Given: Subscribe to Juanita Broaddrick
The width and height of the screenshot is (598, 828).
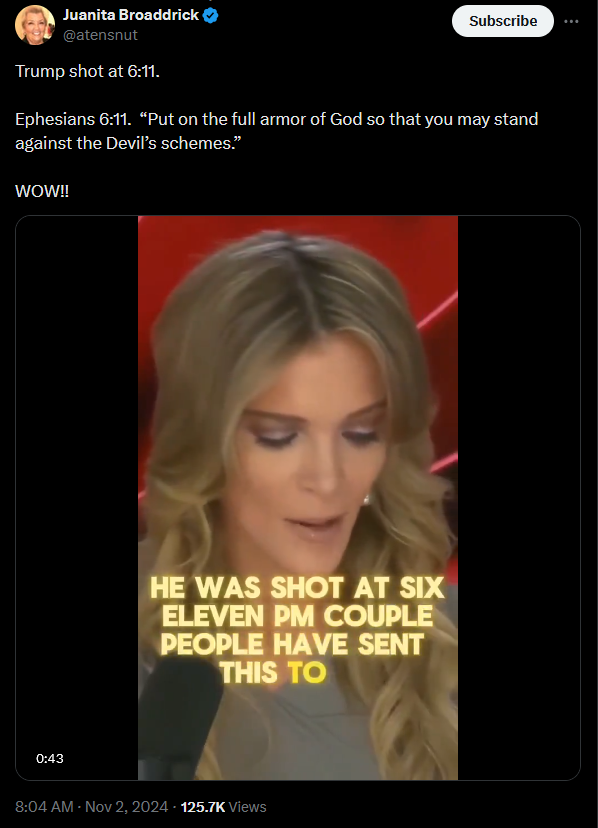Looking at the screenshot, I should 502,21.
